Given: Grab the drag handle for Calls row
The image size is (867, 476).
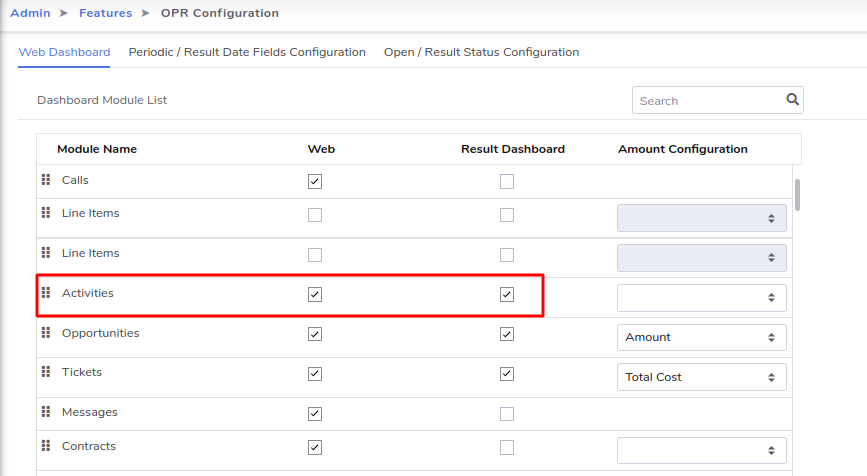Looking at the screenshot, I should pyautogui.click(x=46, y=180).
